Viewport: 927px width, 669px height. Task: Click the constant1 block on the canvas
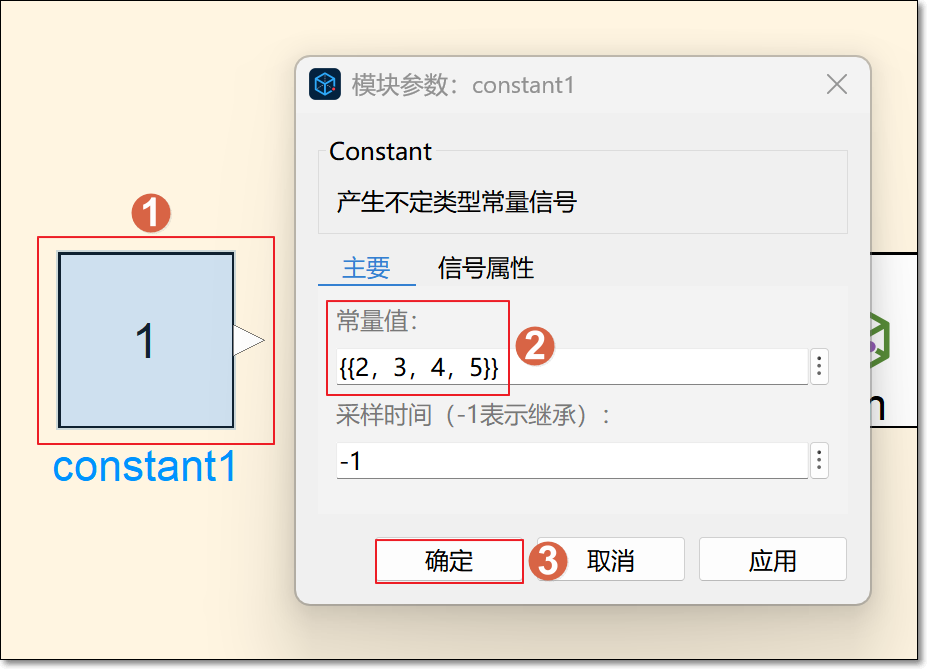146,340
